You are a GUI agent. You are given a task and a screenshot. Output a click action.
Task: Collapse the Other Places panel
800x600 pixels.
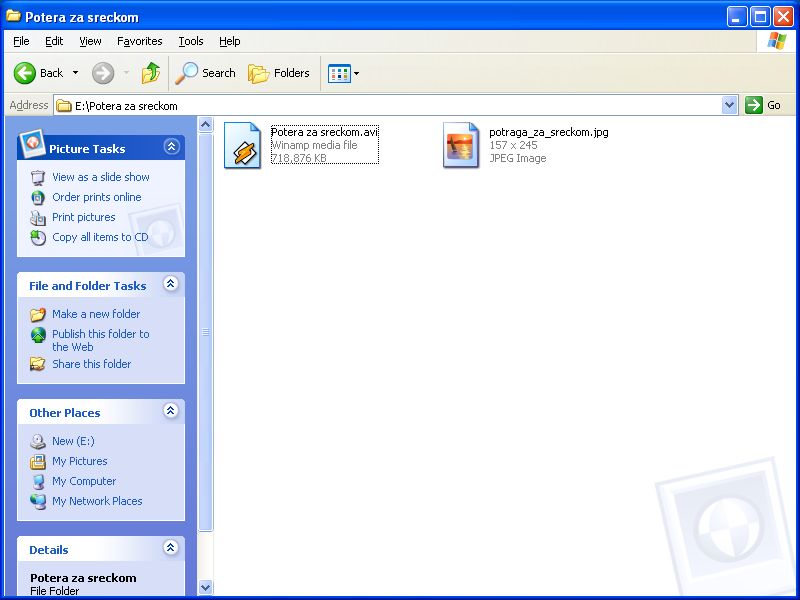click(170, 411)
